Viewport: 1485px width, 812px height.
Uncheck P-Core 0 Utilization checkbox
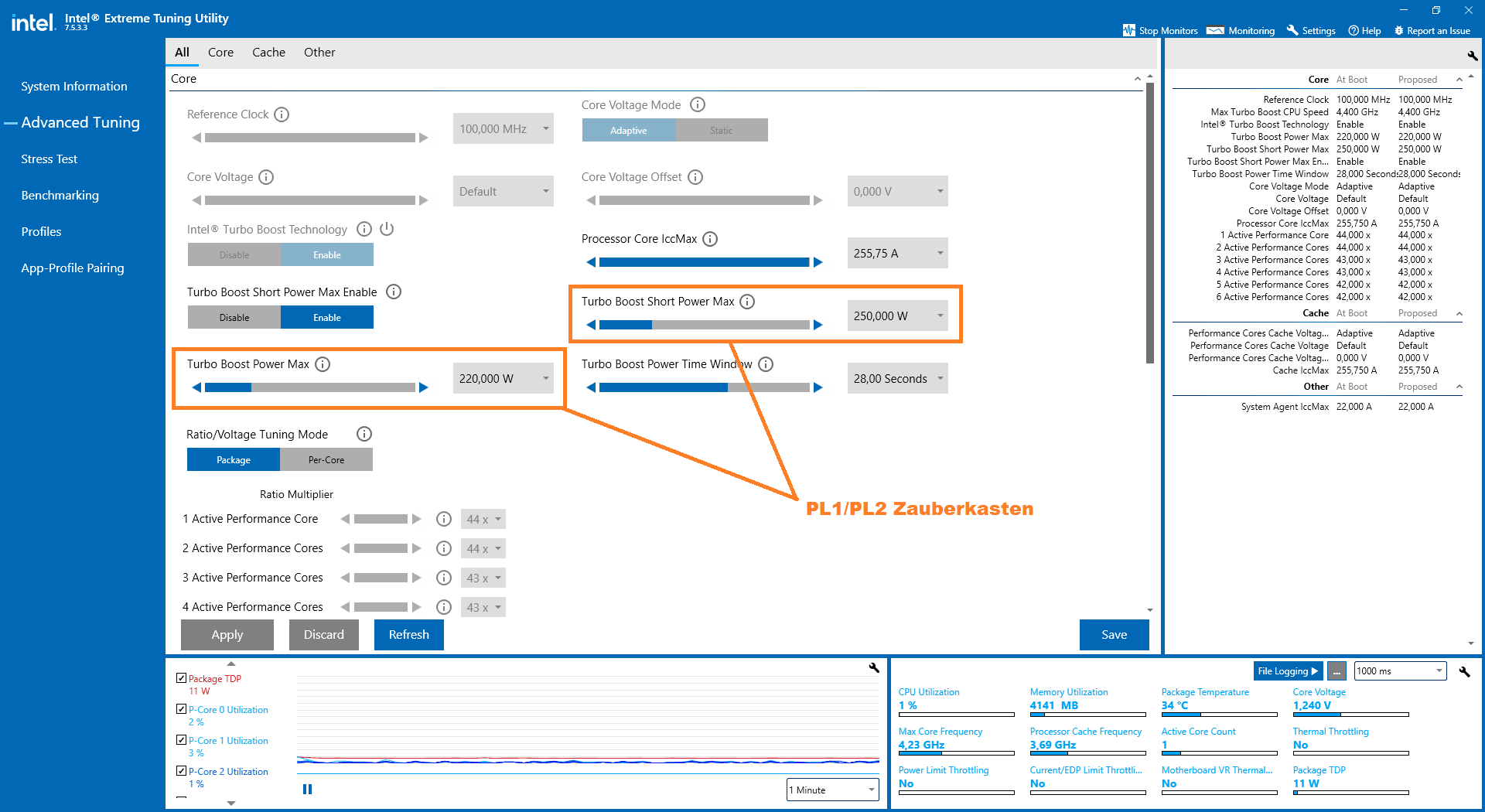pos(181,709)
